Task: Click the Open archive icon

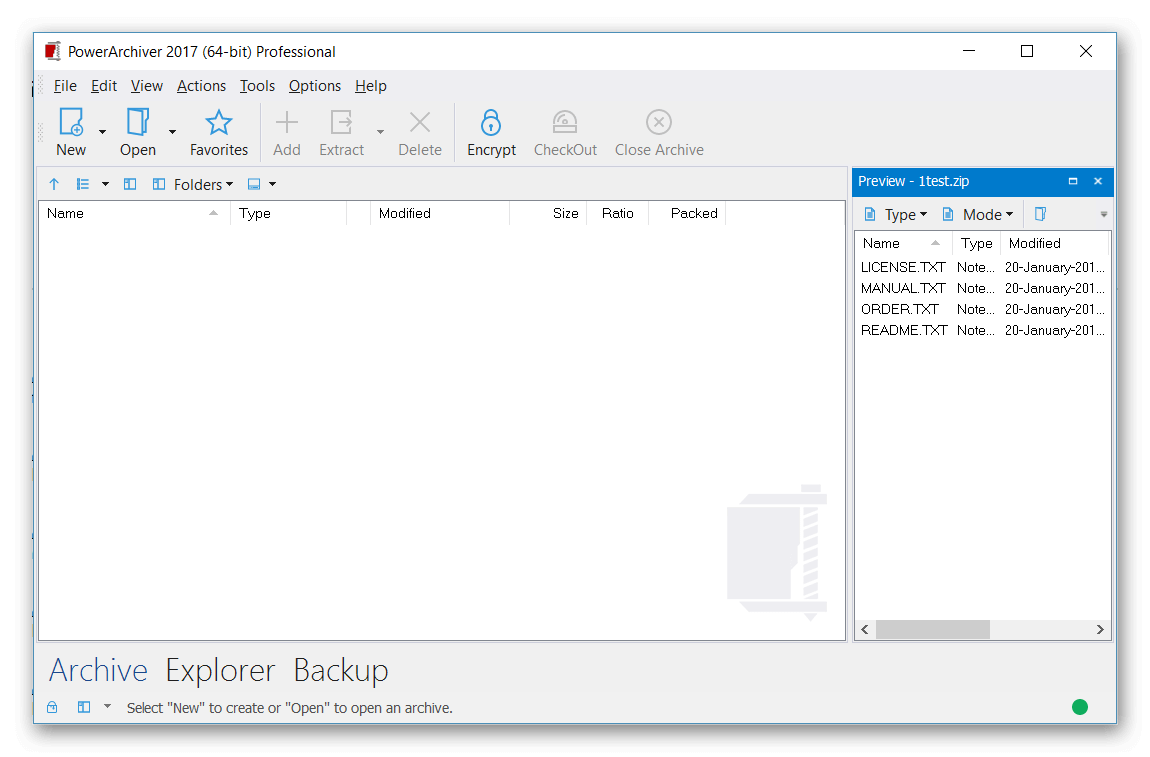Action: 137,123
